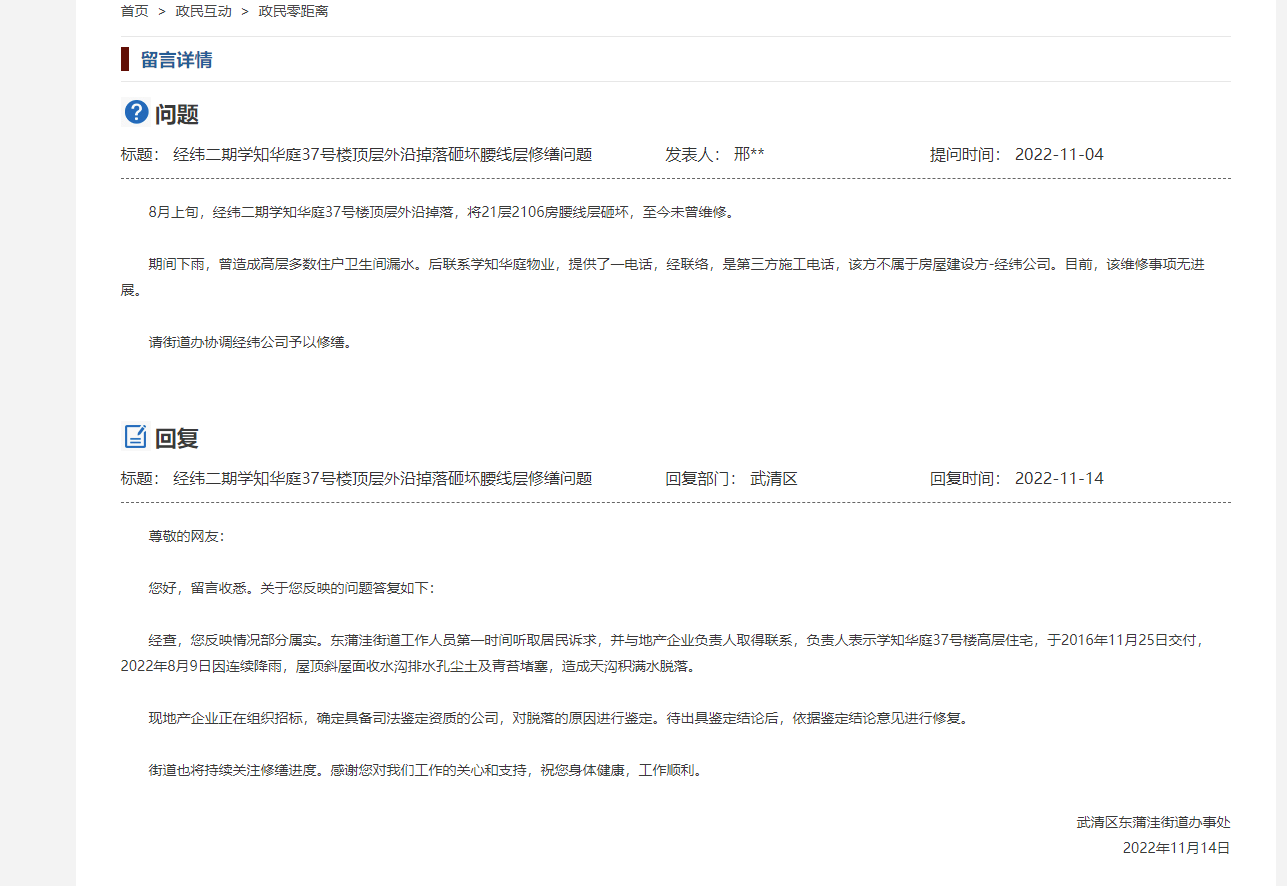Click the blue question mark icon

pos(136,112)
